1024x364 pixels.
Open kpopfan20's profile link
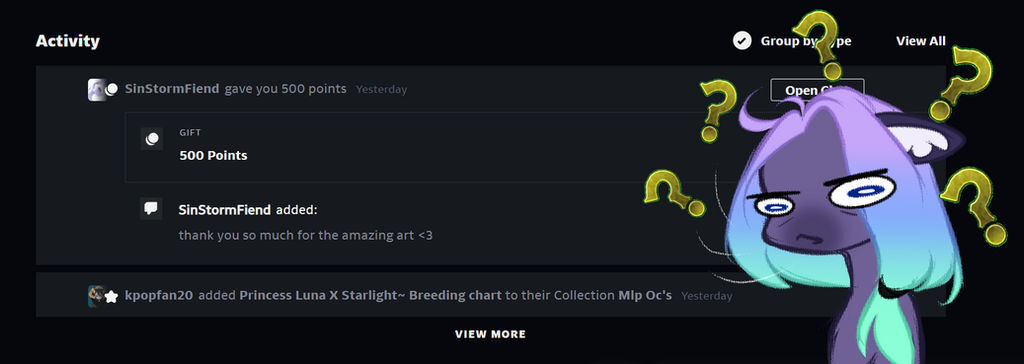point(159,296)
